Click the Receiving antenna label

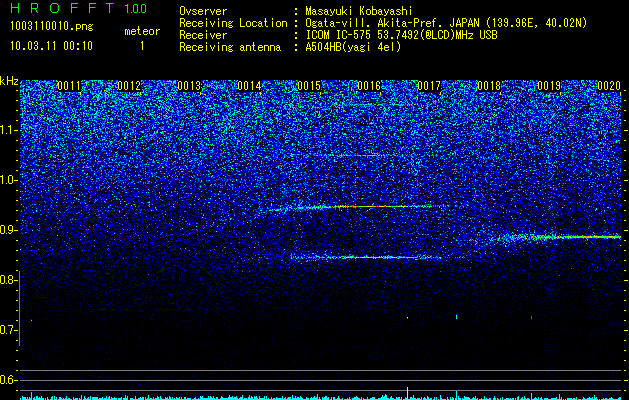click(x=230, y=47)
